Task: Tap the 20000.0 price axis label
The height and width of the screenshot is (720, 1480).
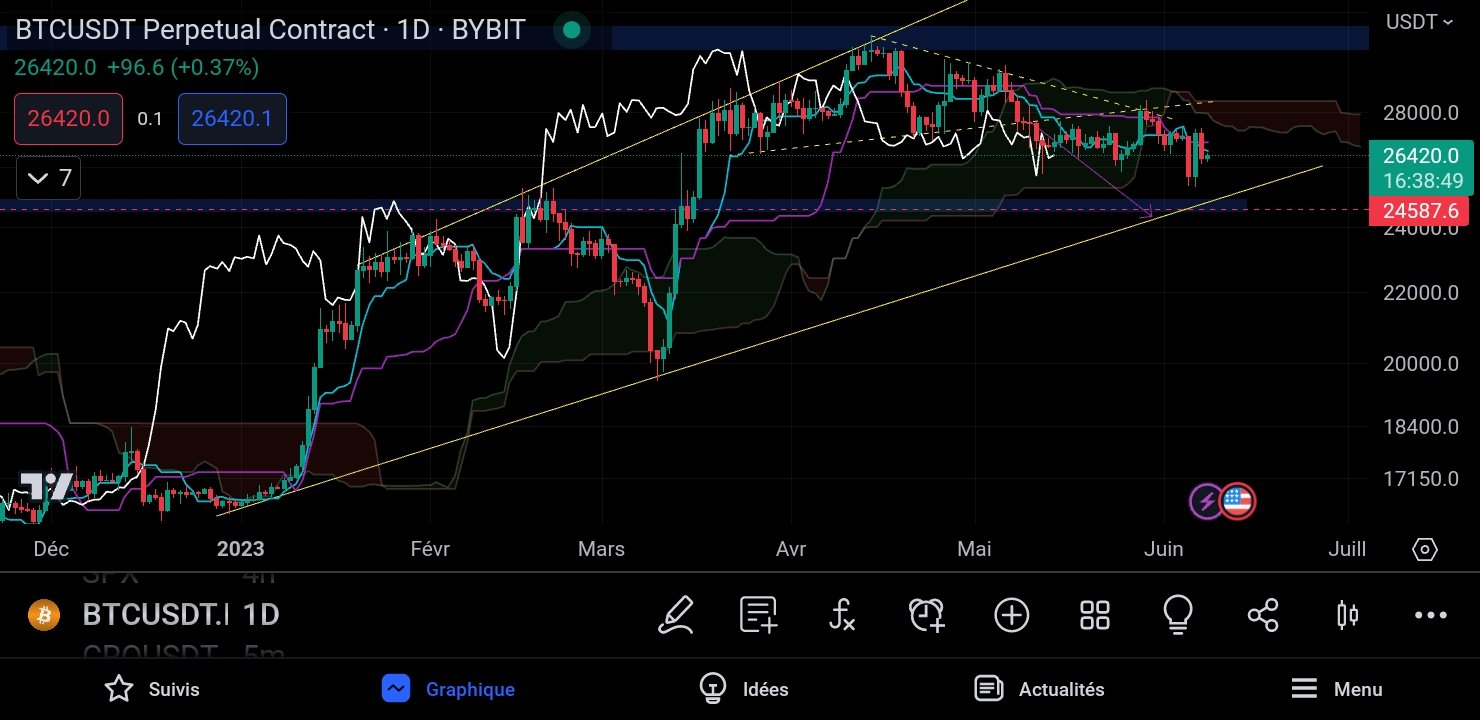Action: (1421, 364)
